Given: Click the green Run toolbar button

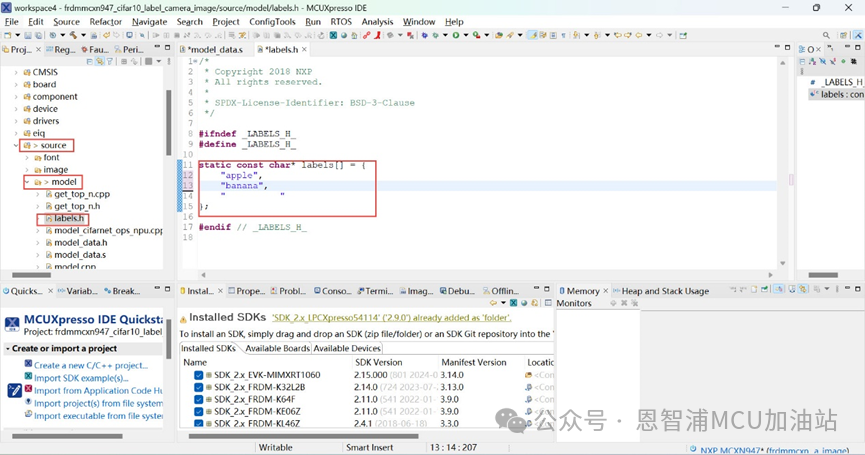Looking at the screenshot, I should click(455, 35).
